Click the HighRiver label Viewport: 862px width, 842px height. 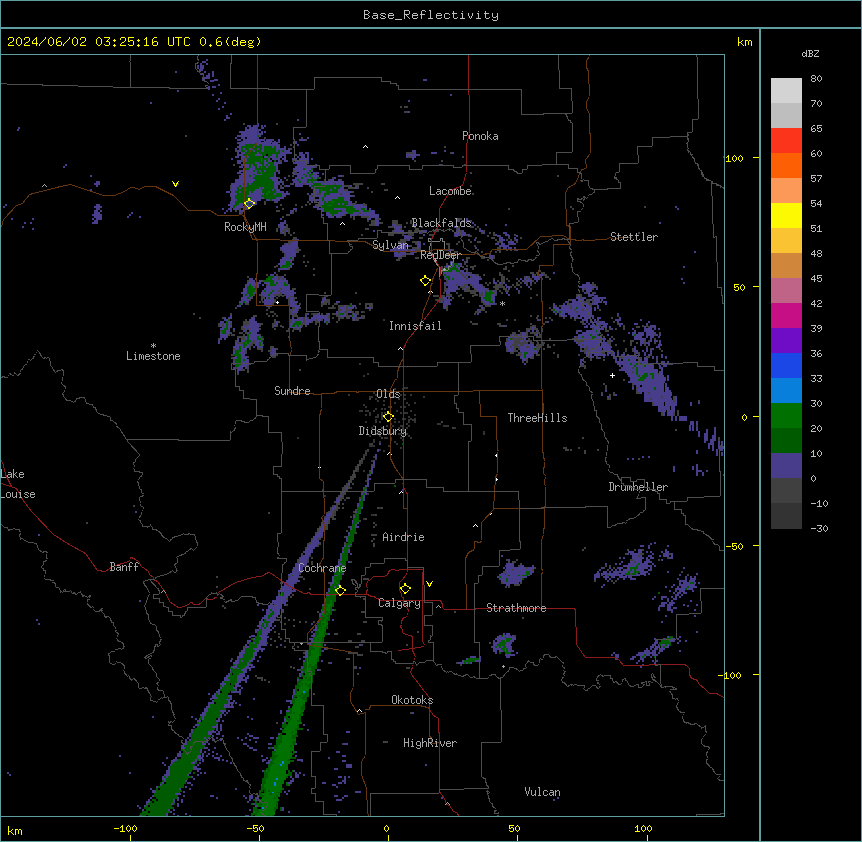click(430, 743)
